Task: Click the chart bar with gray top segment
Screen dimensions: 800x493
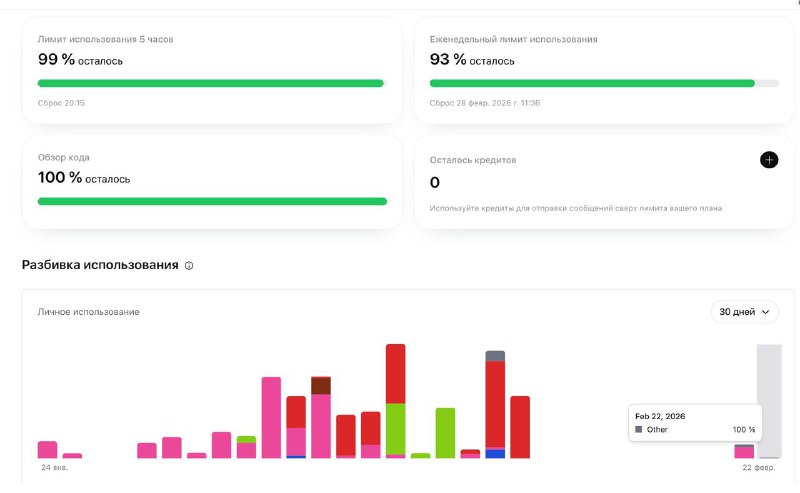Action: 495,404
